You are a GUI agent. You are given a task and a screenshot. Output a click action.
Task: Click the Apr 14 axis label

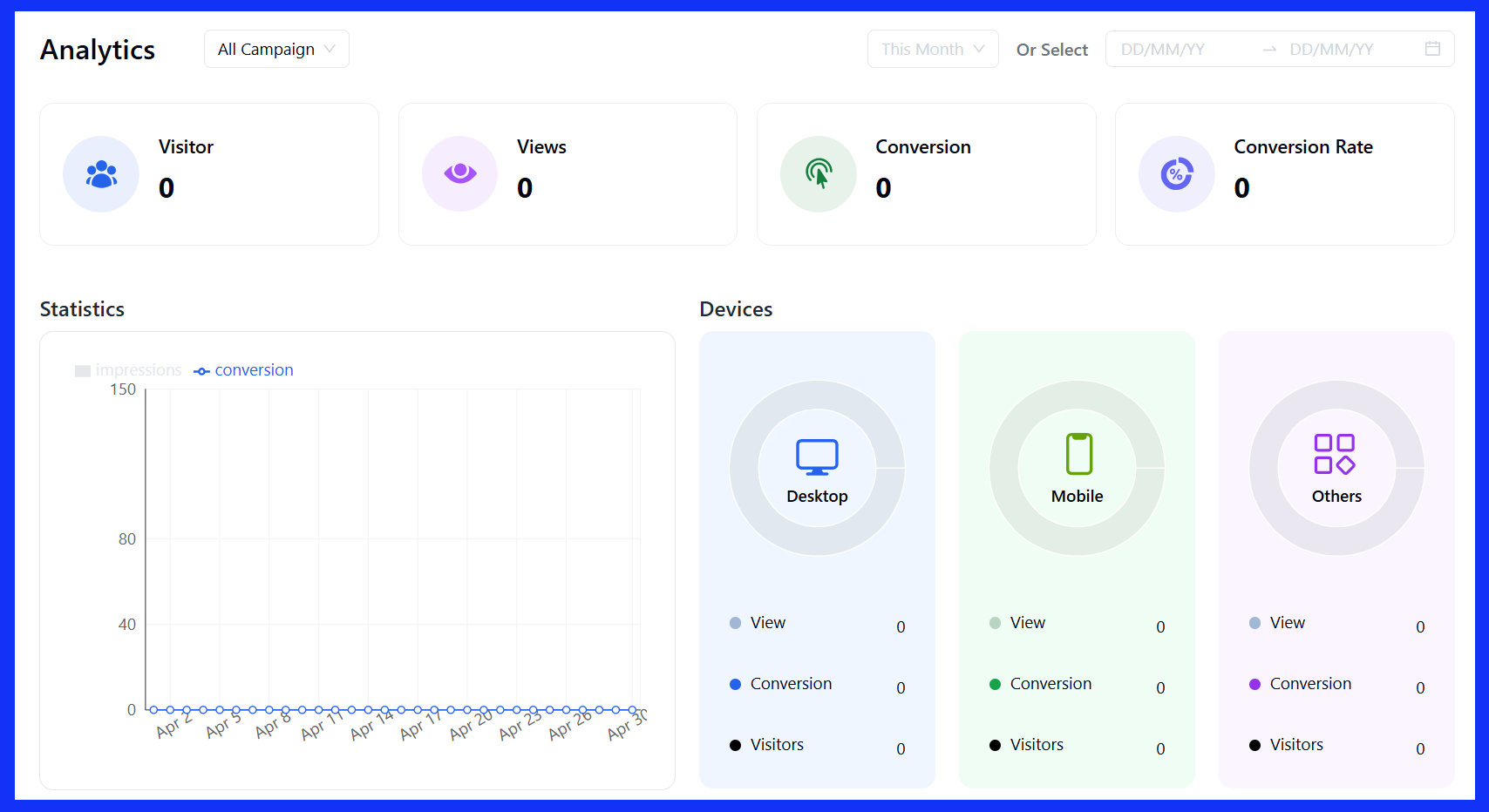coord(371,726)
